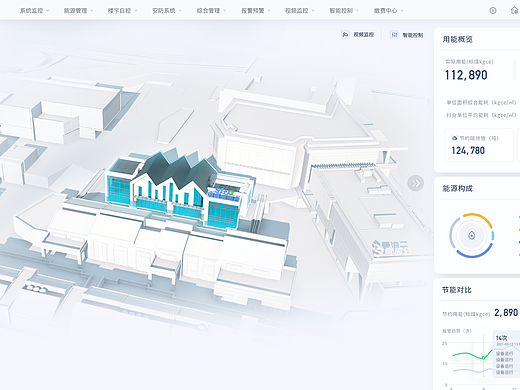Viewport: 520px width, 390px height.
Task: Collapse side panel with double-chevron button
Action: pos(416,183)
